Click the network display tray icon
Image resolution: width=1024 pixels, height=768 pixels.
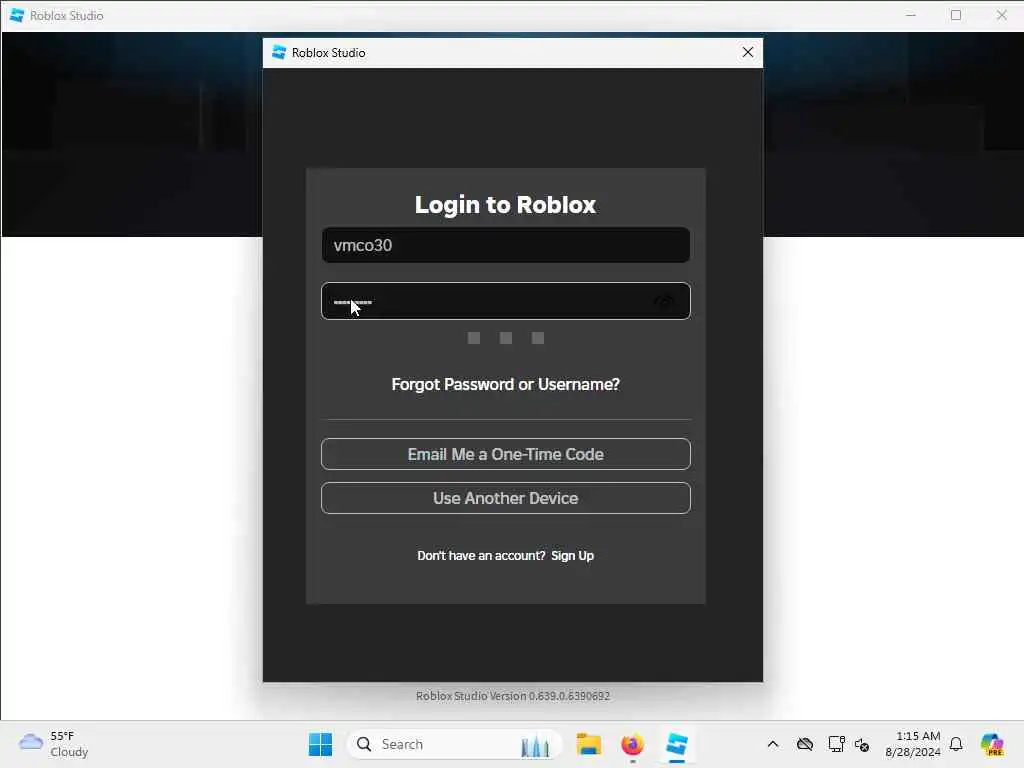pyautogui.click(x=836, y=744)
